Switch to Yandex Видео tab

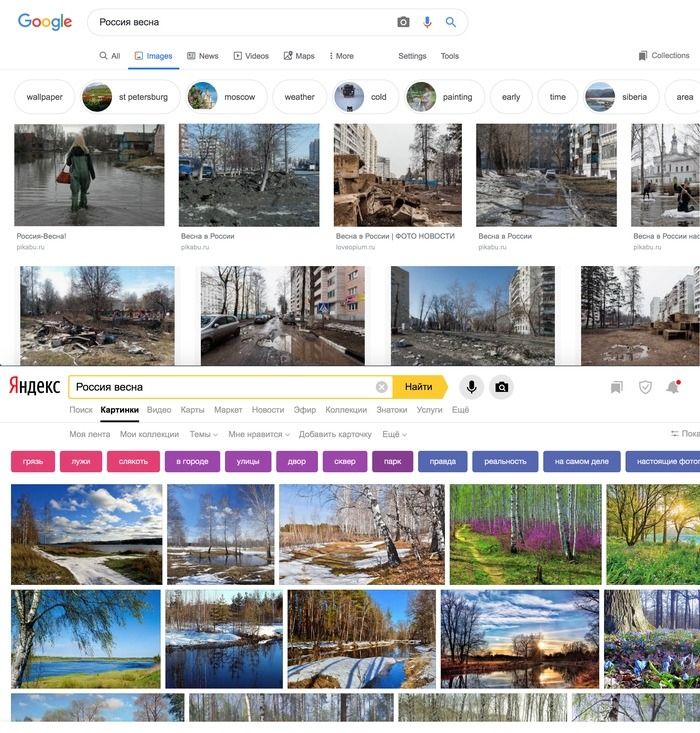point(159,410)
